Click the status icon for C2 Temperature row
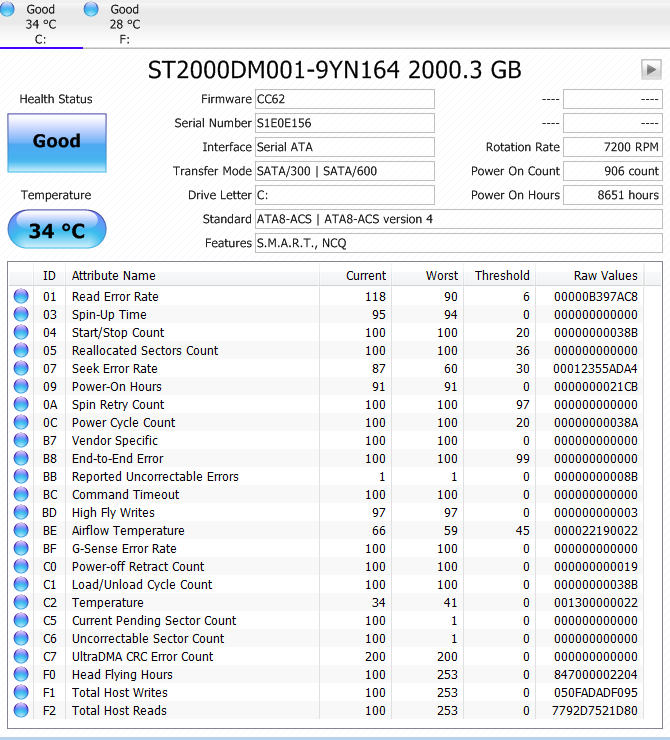This screenshot has height=740, width=670. [21, 602]
